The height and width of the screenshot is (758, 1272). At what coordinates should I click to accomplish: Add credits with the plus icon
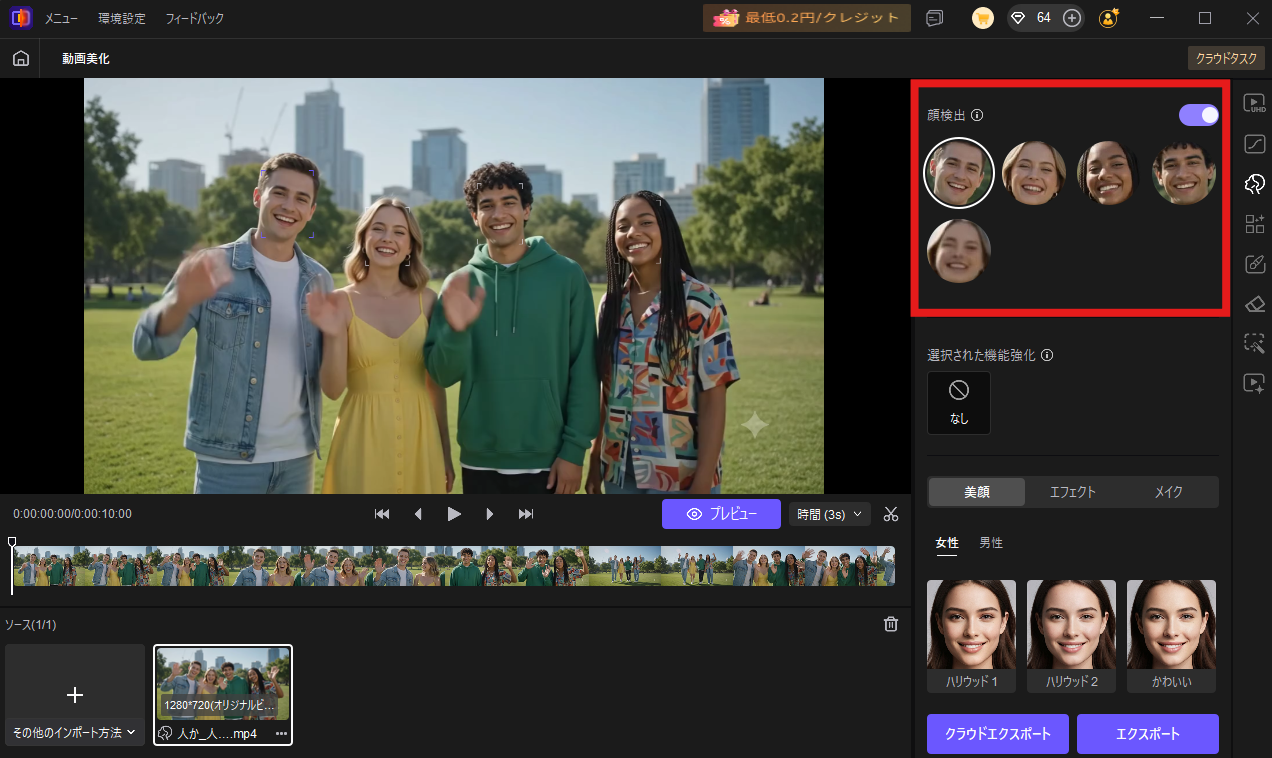[1071, 18]
